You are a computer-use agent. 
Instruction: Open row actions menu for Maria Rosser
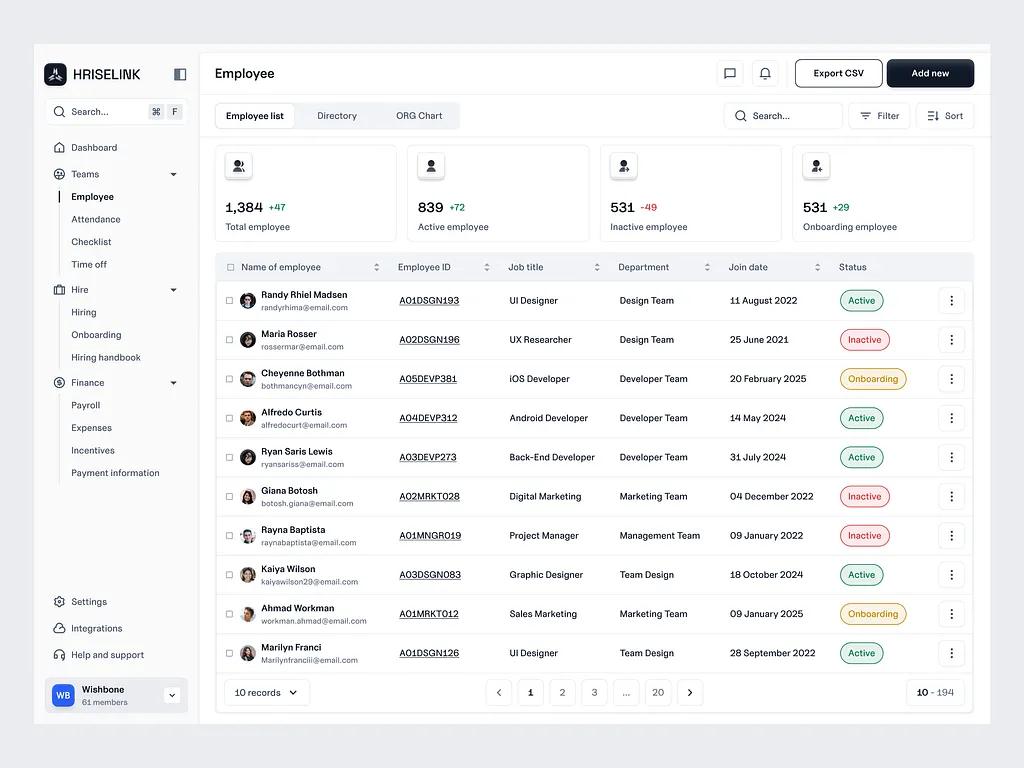pos(951,339)
